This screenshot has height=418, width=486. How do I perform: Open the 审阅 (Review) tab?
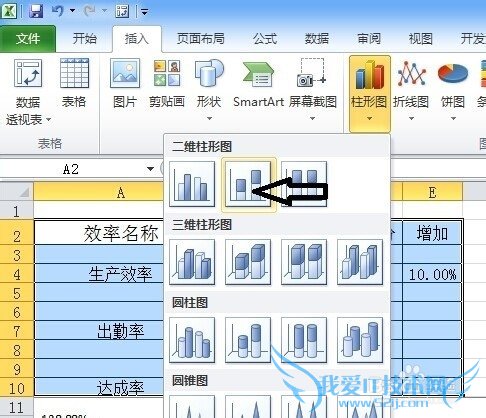(369, 39)
